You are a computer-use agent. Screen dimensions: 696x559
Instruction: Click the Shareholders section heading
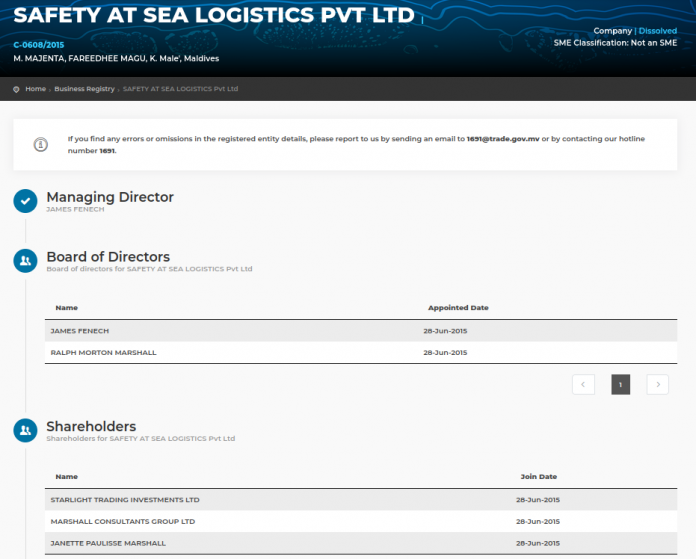click(91, 426)
